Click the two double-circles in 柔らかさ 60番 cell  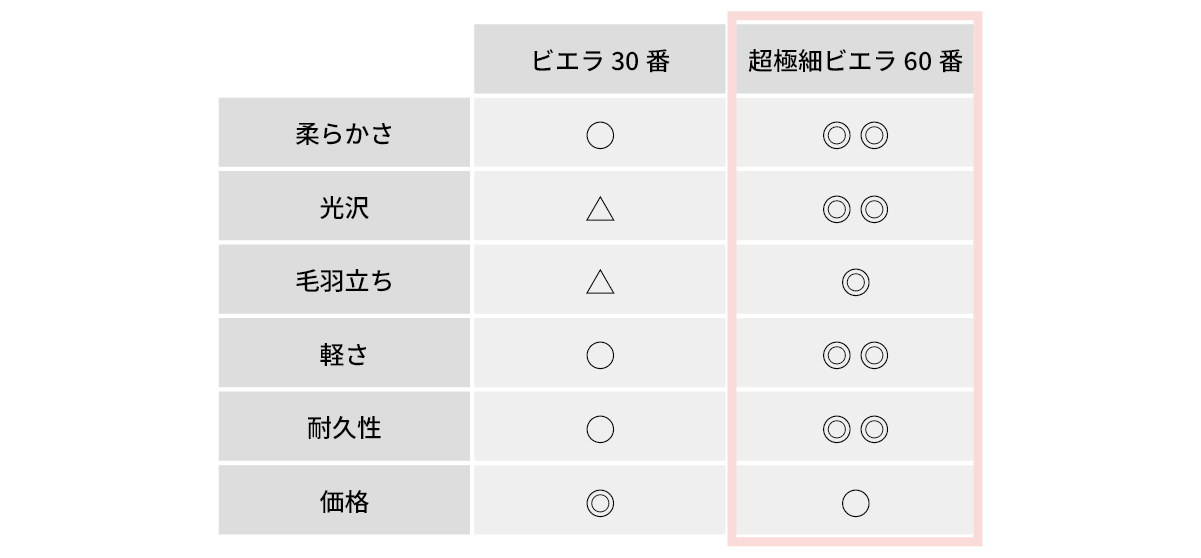pyautogui.click(x=855, y=135)
